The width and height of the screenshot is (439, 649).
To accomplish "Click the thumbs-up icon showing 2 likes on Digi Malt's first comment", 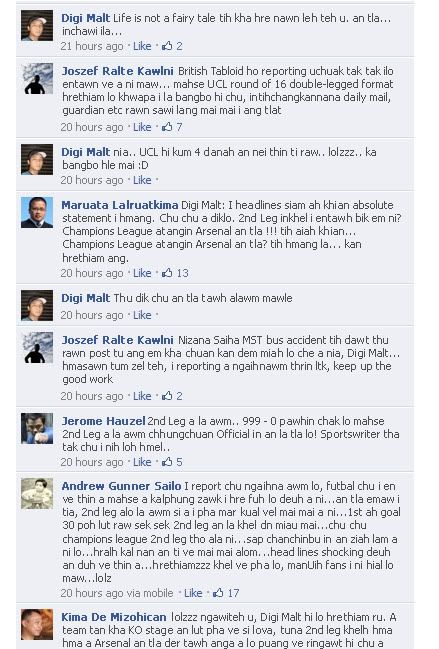I will click(x=167, y=46).
